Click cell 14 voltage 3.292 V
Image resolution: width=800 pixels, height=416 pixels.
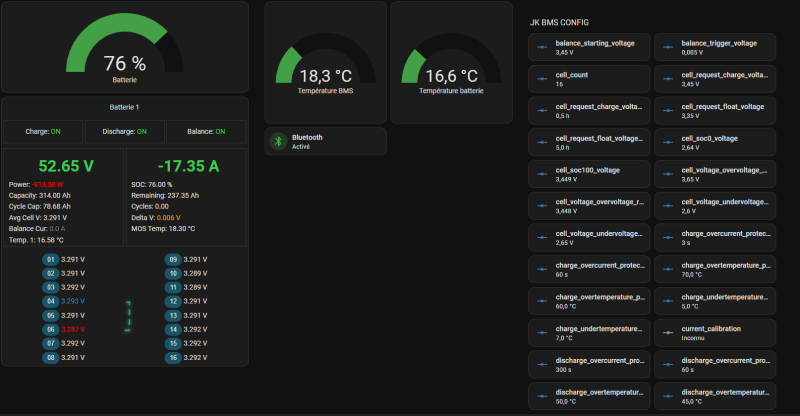(x=195, y=330)
